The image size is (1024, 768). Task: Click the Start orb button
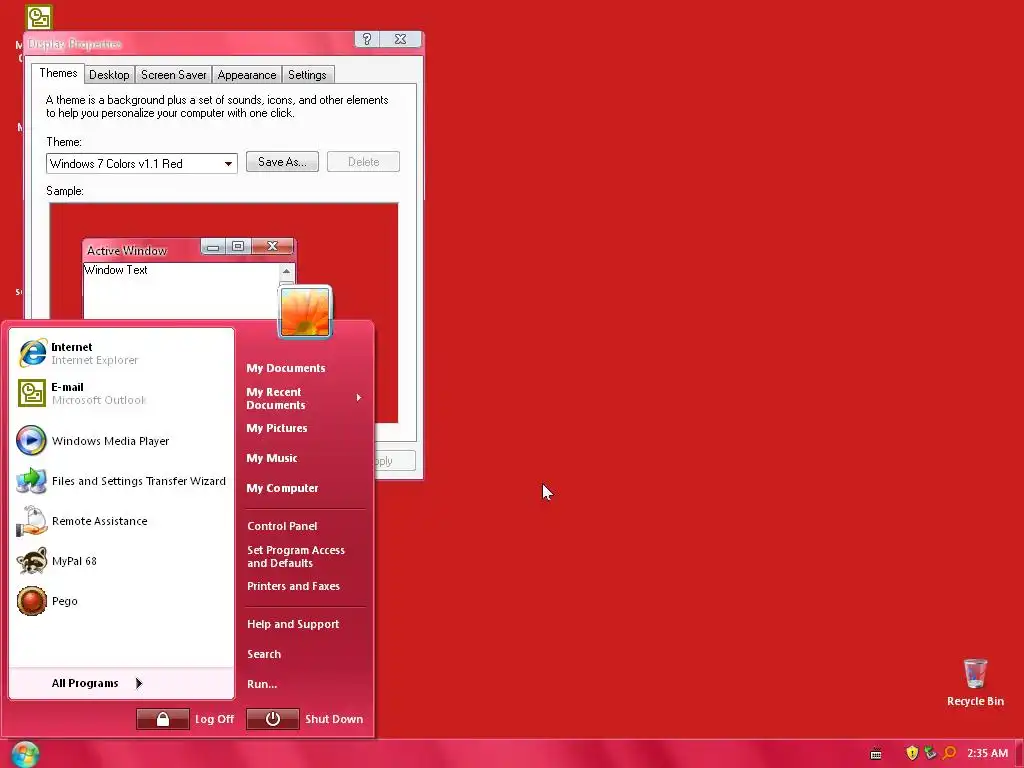(25, 754)
